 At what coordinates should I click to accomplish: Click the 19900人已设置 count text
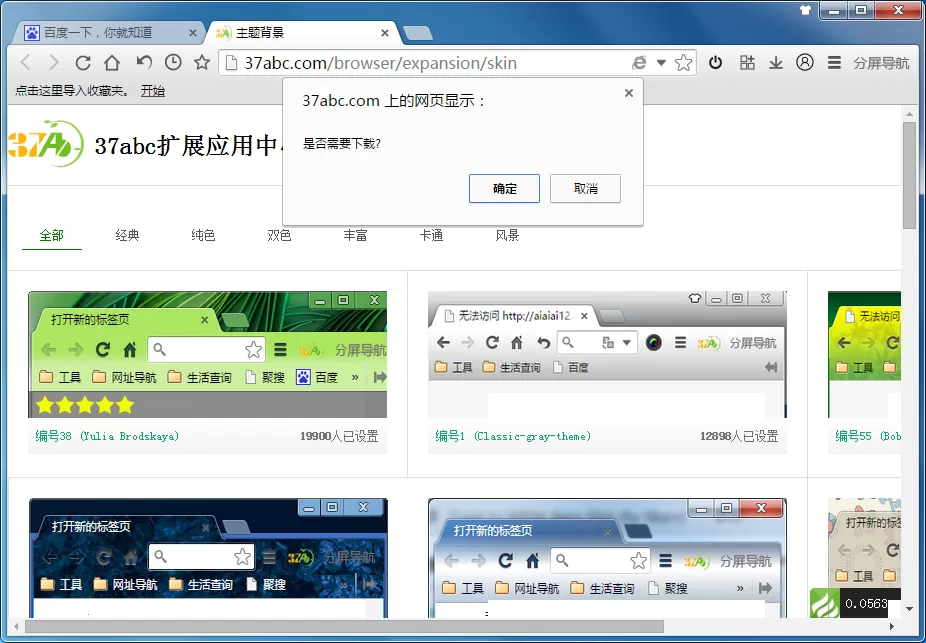(x=339, y=436)
